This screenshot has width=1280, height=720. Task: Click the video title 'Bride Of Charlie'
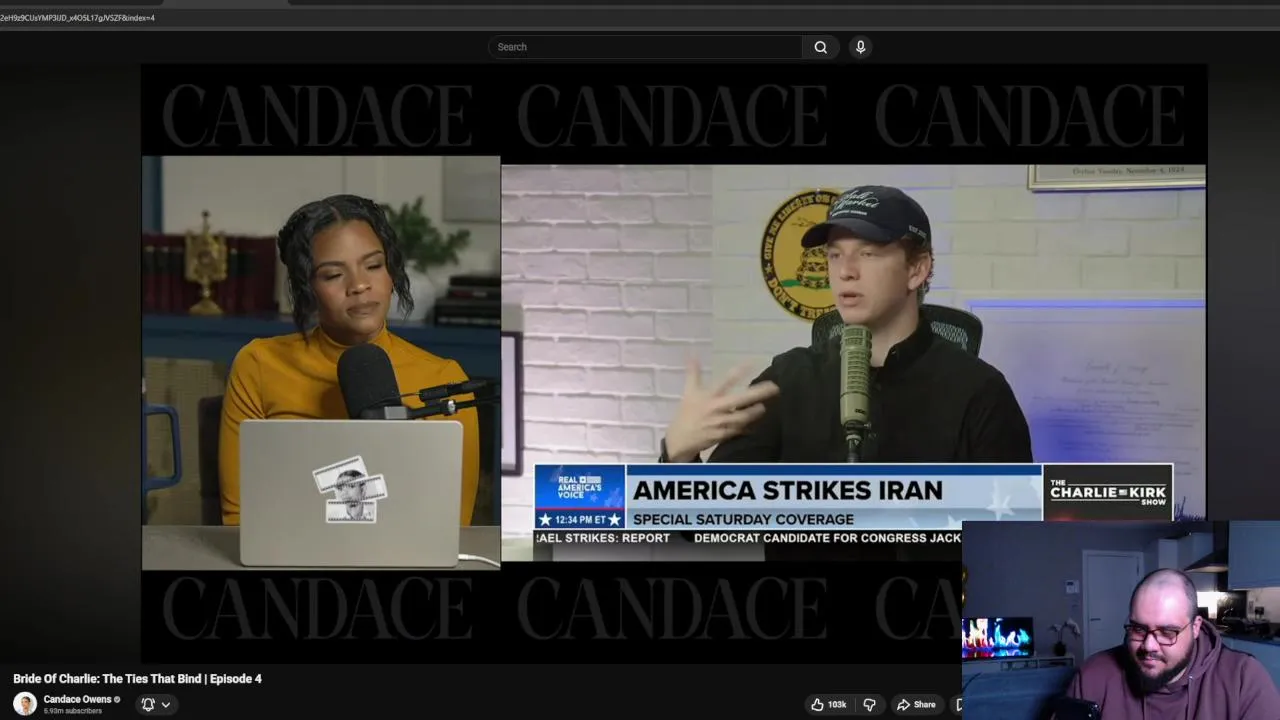tap(137, 679)
